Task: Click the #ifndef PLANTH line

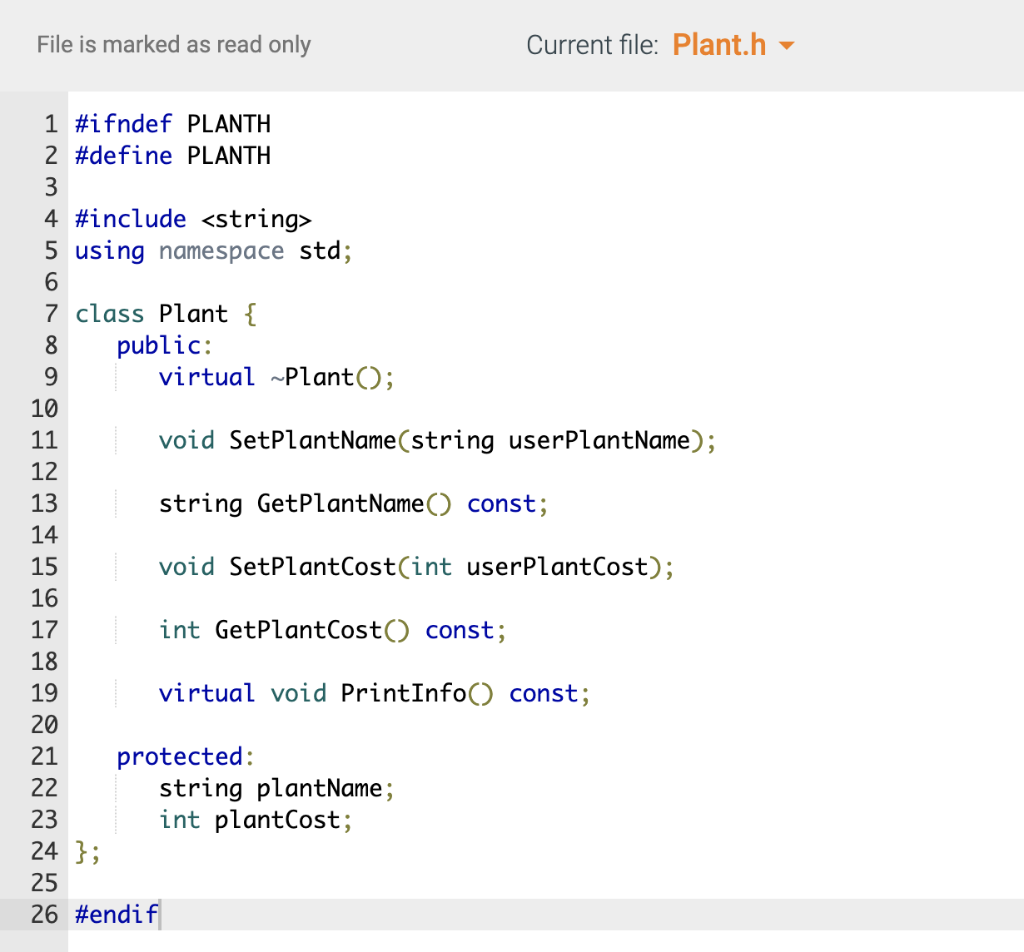Action: click(x=172, y=124)
